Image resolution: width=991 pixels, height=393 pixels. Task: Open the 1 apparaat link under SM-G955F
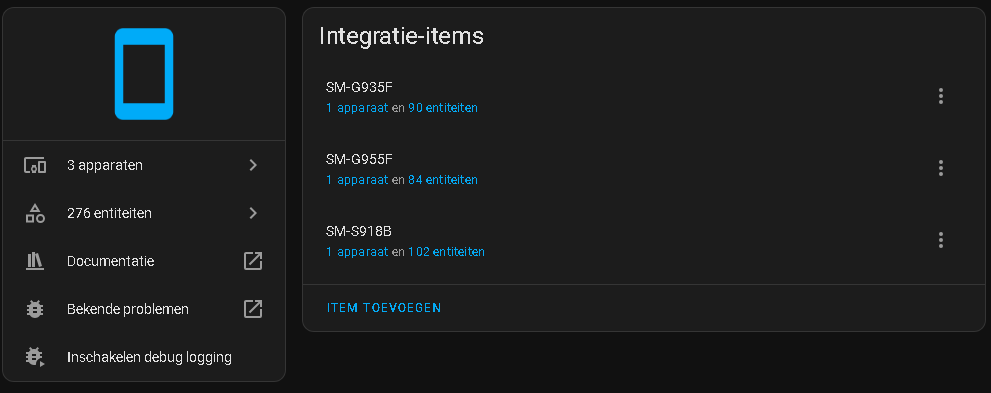357,180
